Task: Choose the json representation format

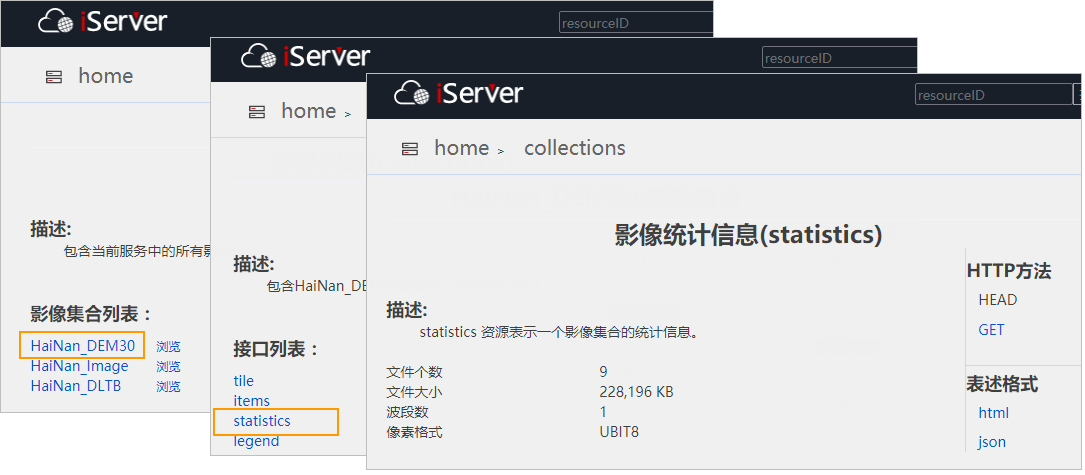Action: coord(992,442)
